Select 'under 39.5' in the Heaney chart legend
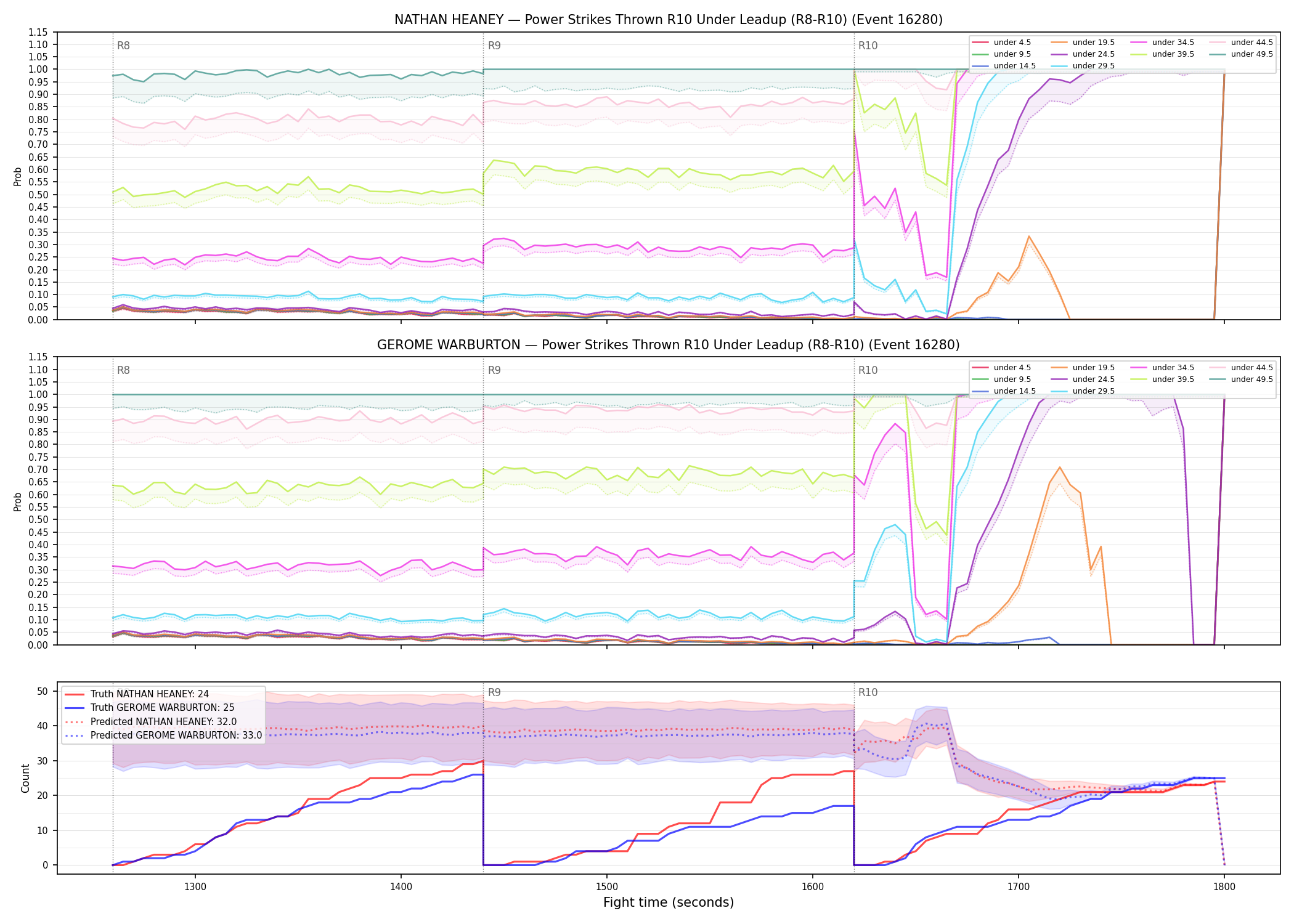Screen dimensions: 1294x924 pyautogui.click(x=1173, y=54)
